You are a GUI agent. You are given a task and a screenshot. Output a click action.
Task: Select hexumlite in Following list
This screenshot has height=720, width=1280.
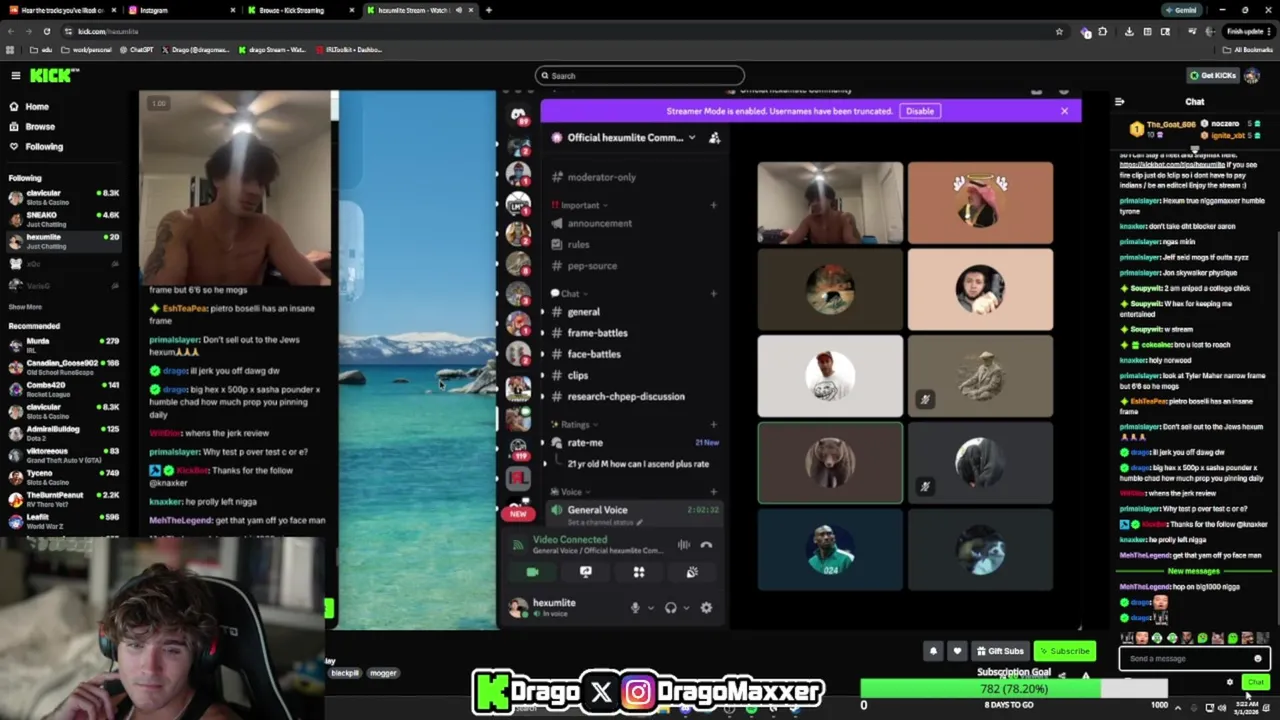[x=65, y=241]
